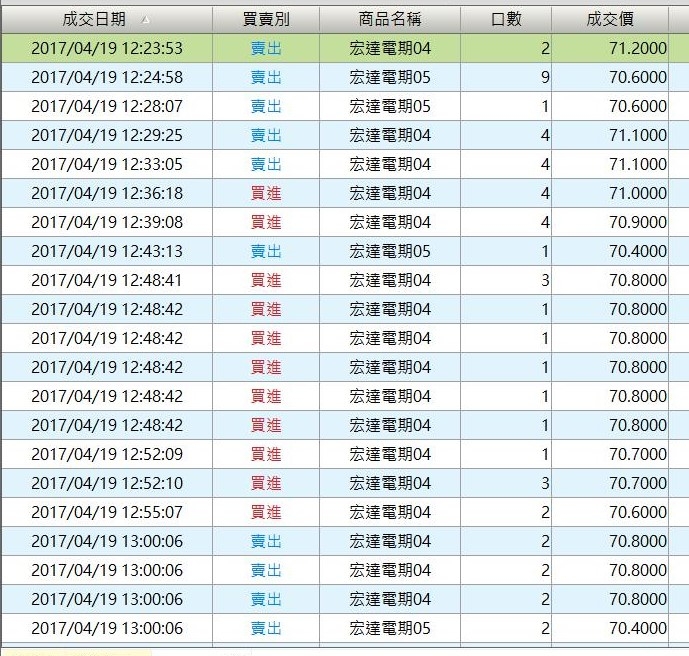Click 宏達電期05 in the 13:00:06 row
Screen dimensions: 689x656
(x=390, y=628)
